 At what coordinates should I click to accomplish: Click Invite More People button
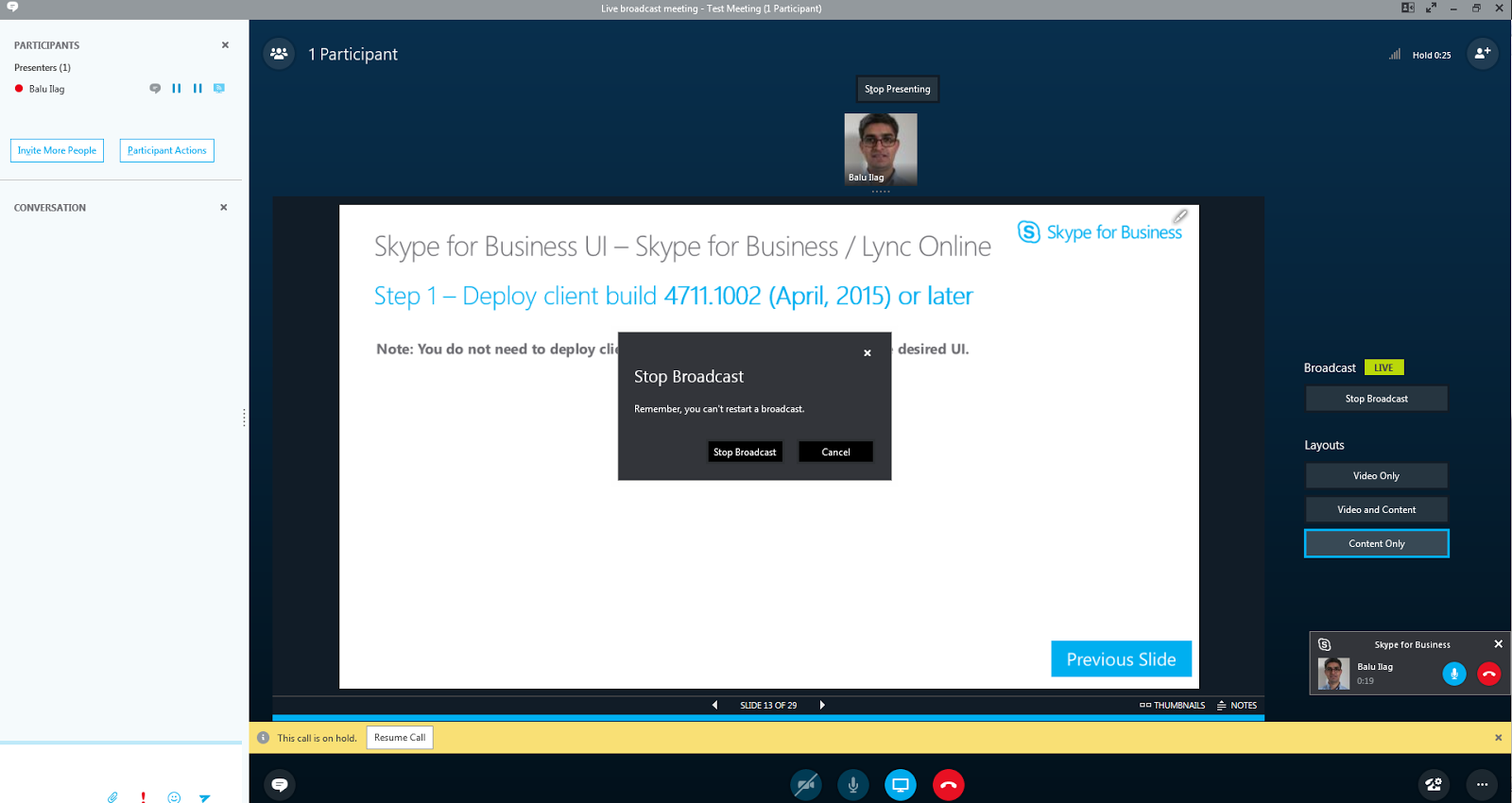tap(57, 150)
